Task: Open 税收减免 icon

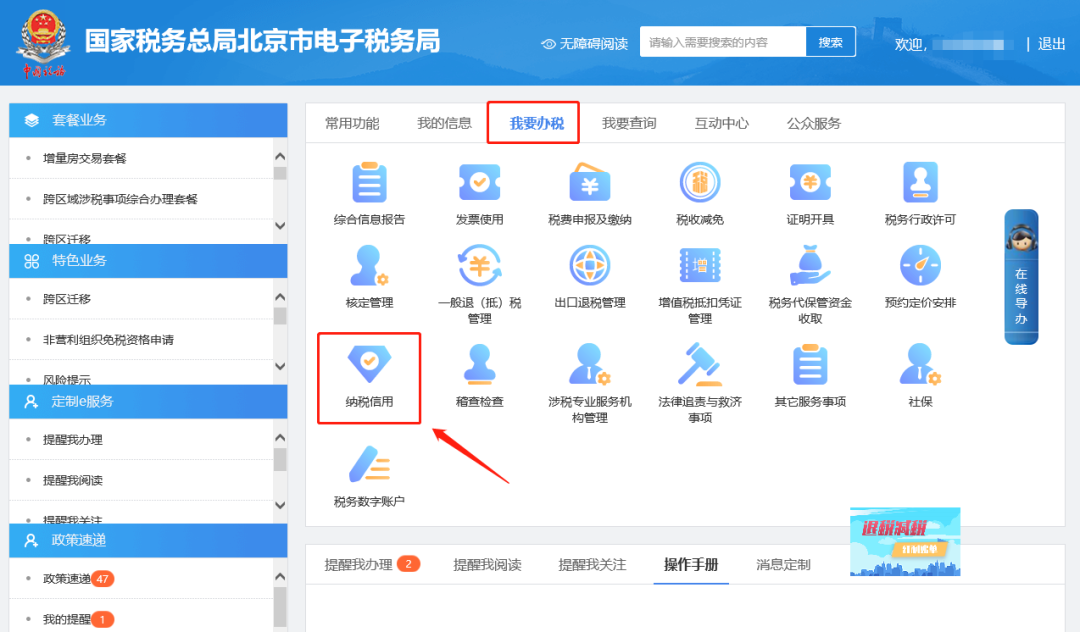Action: pyautogui.click(x=700, y=182)
